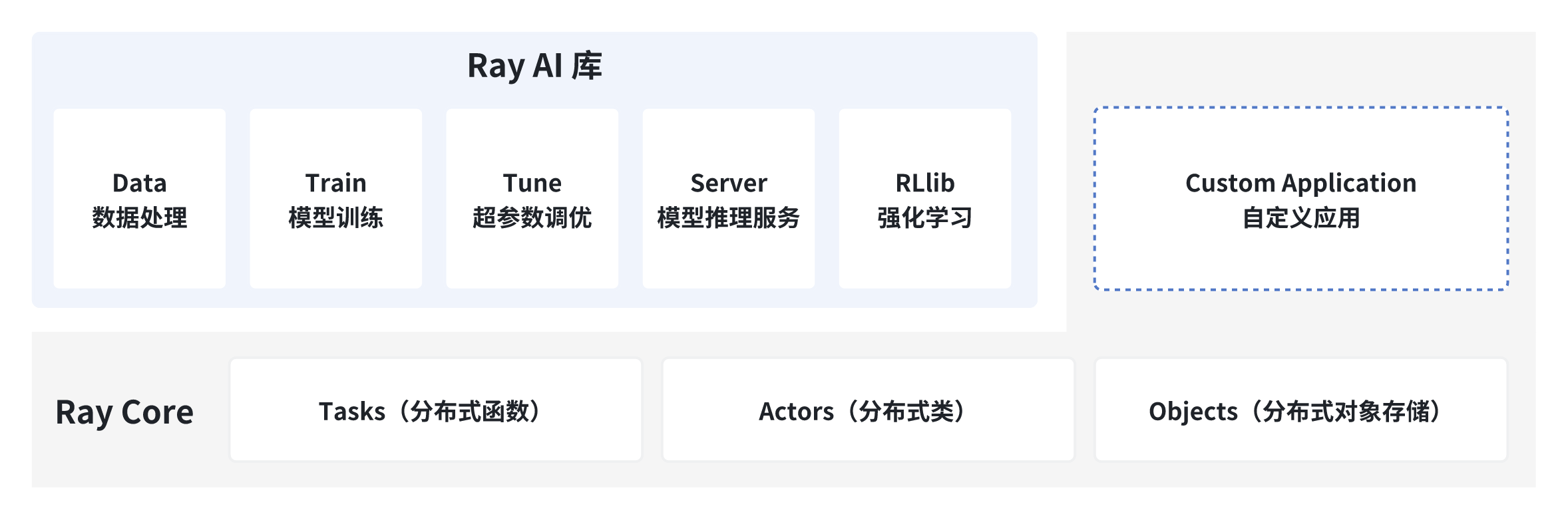Click the "Ray Core" heading
The width and height of the screenshot is (1568, 520).
click(124, 412)
